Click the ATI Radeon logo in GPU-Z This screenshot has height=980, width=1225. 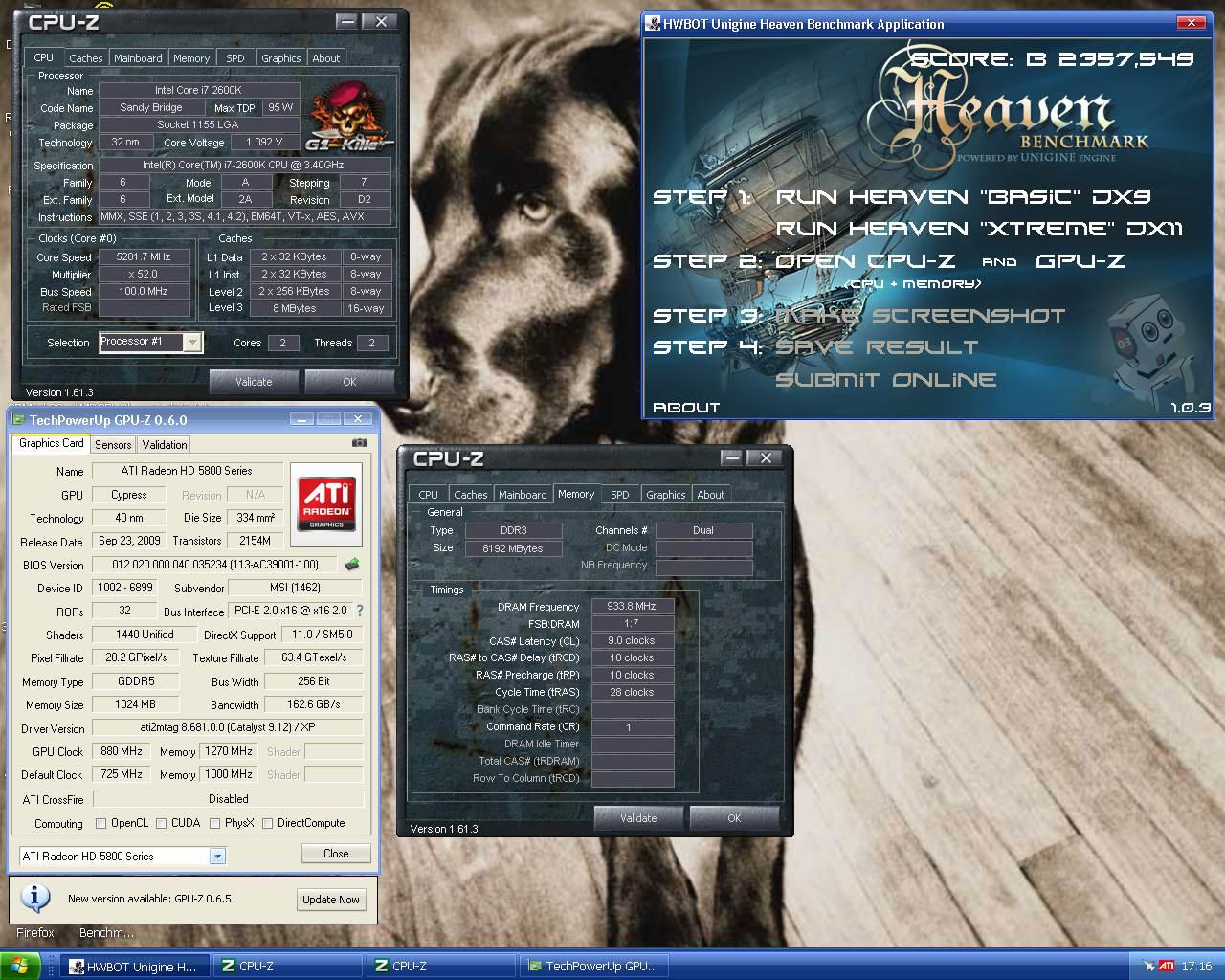pos(326,504)
